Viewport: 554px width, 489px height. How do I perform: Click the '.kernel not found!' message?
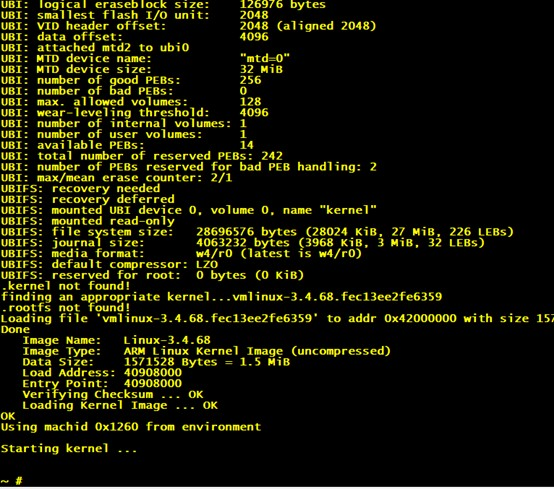click(65, 285)
